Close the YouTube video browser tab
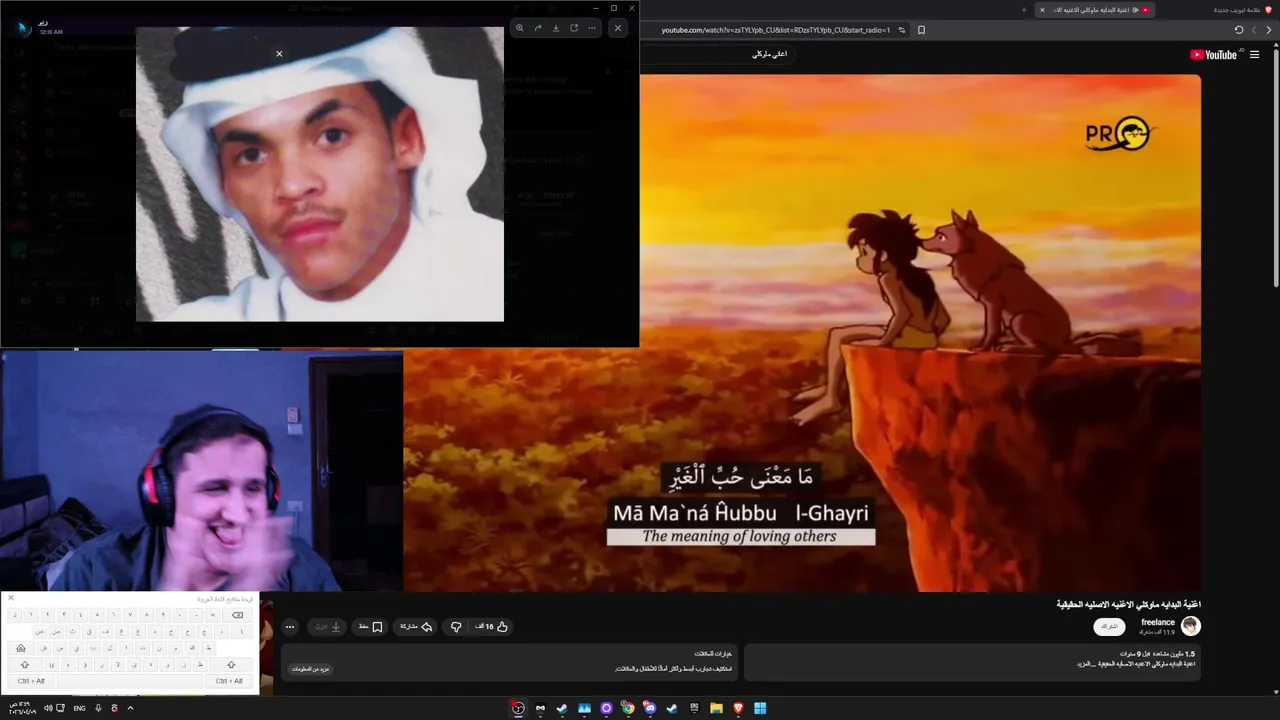Screen dimensions: 1280x720 click(x=1042, y=10)
